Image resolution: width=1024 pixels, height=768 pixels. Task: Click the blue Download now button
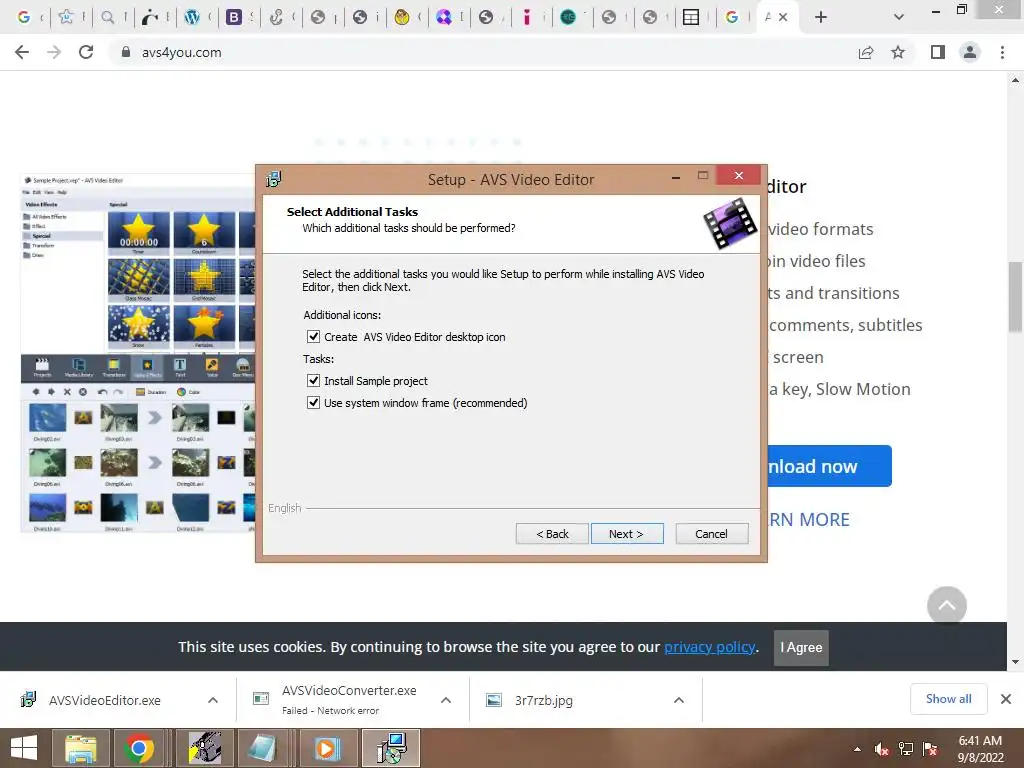click(829, 466)
